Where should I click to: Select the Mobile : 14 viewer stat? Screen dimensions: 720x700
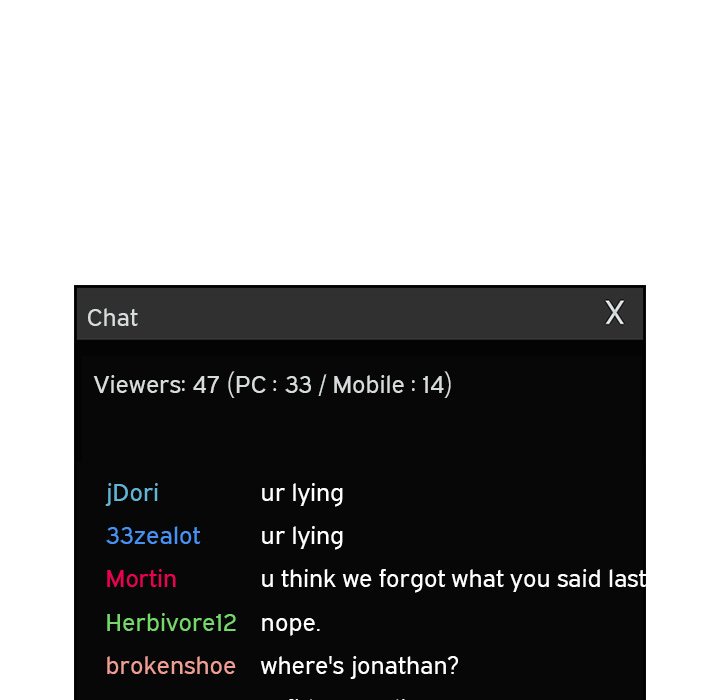[388, 384]
